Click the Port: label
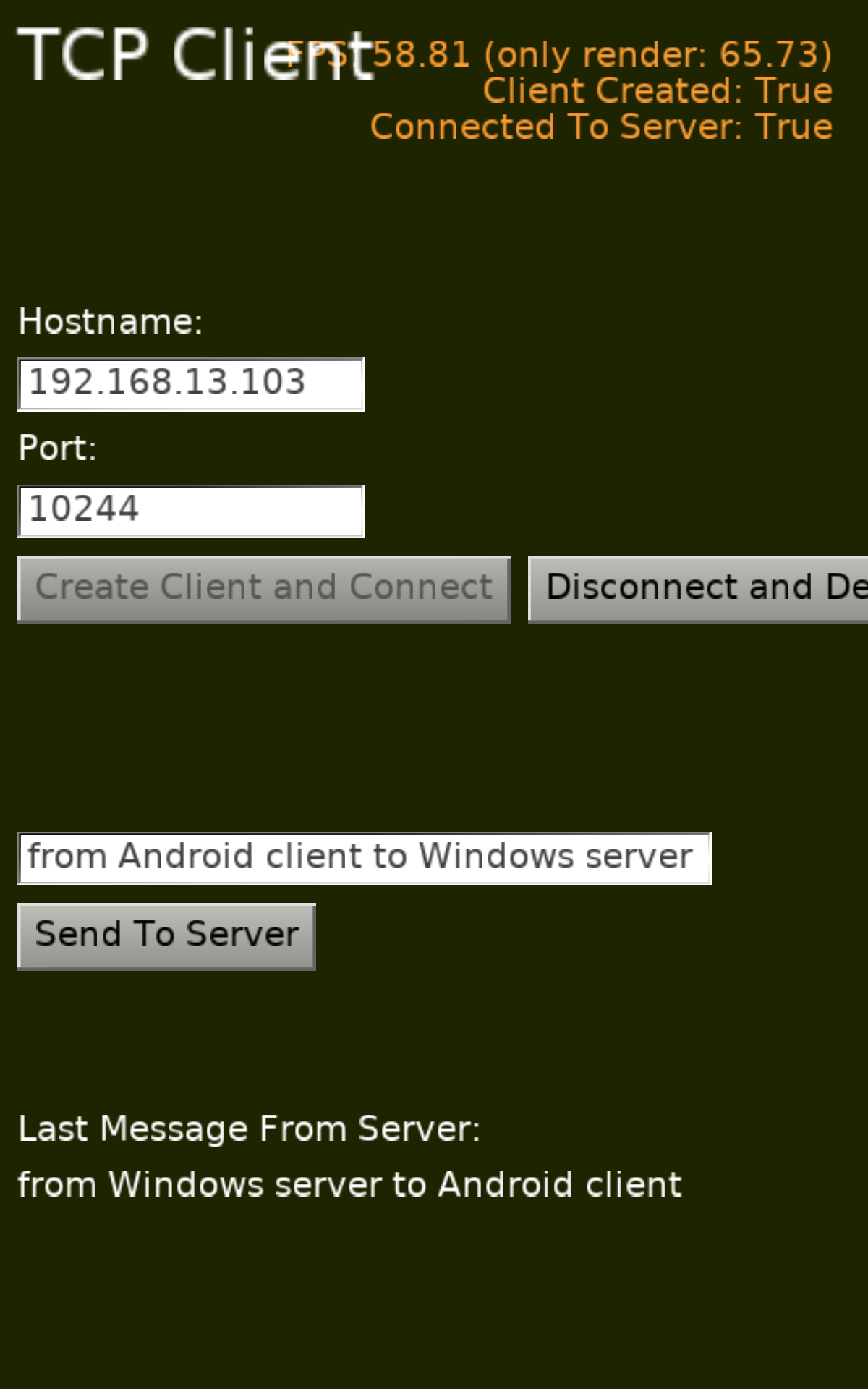The width and height of the screenshot is (868, 1389). point(57,448)
